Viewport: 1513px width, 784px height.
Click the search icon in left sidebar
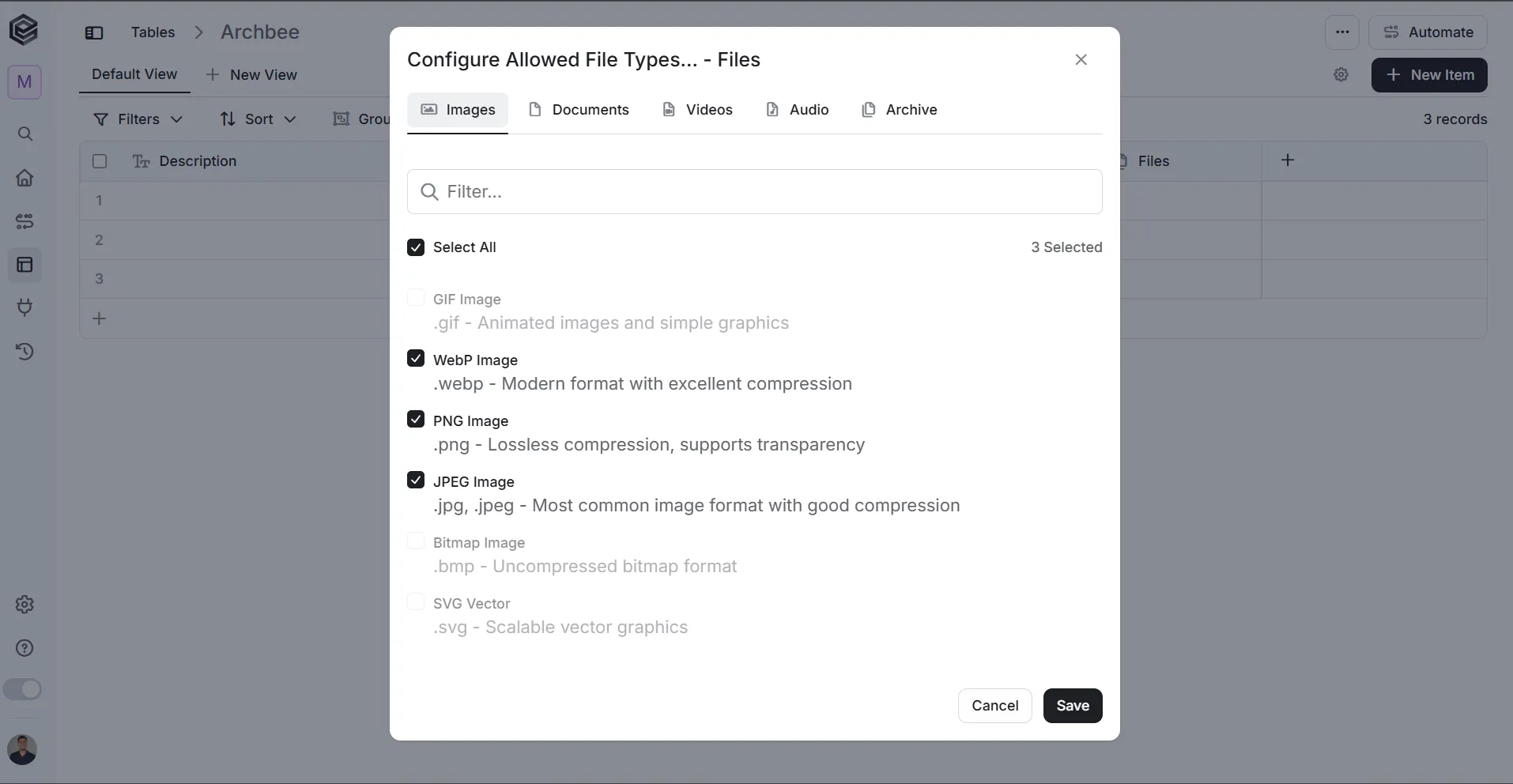(25, 134)
